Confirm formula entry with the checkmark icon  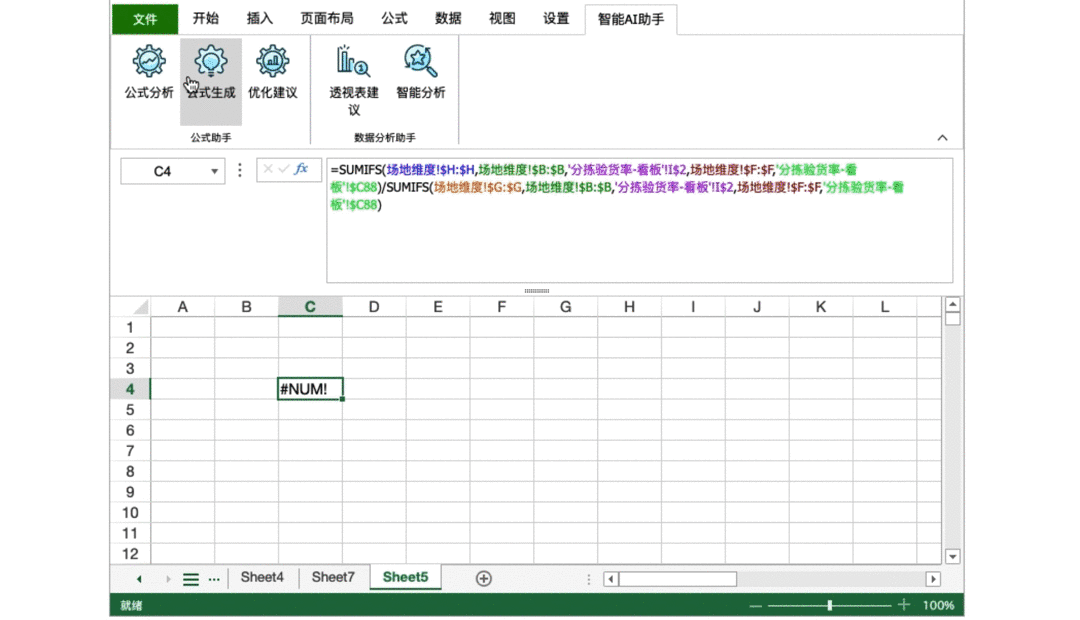(284, 169)
